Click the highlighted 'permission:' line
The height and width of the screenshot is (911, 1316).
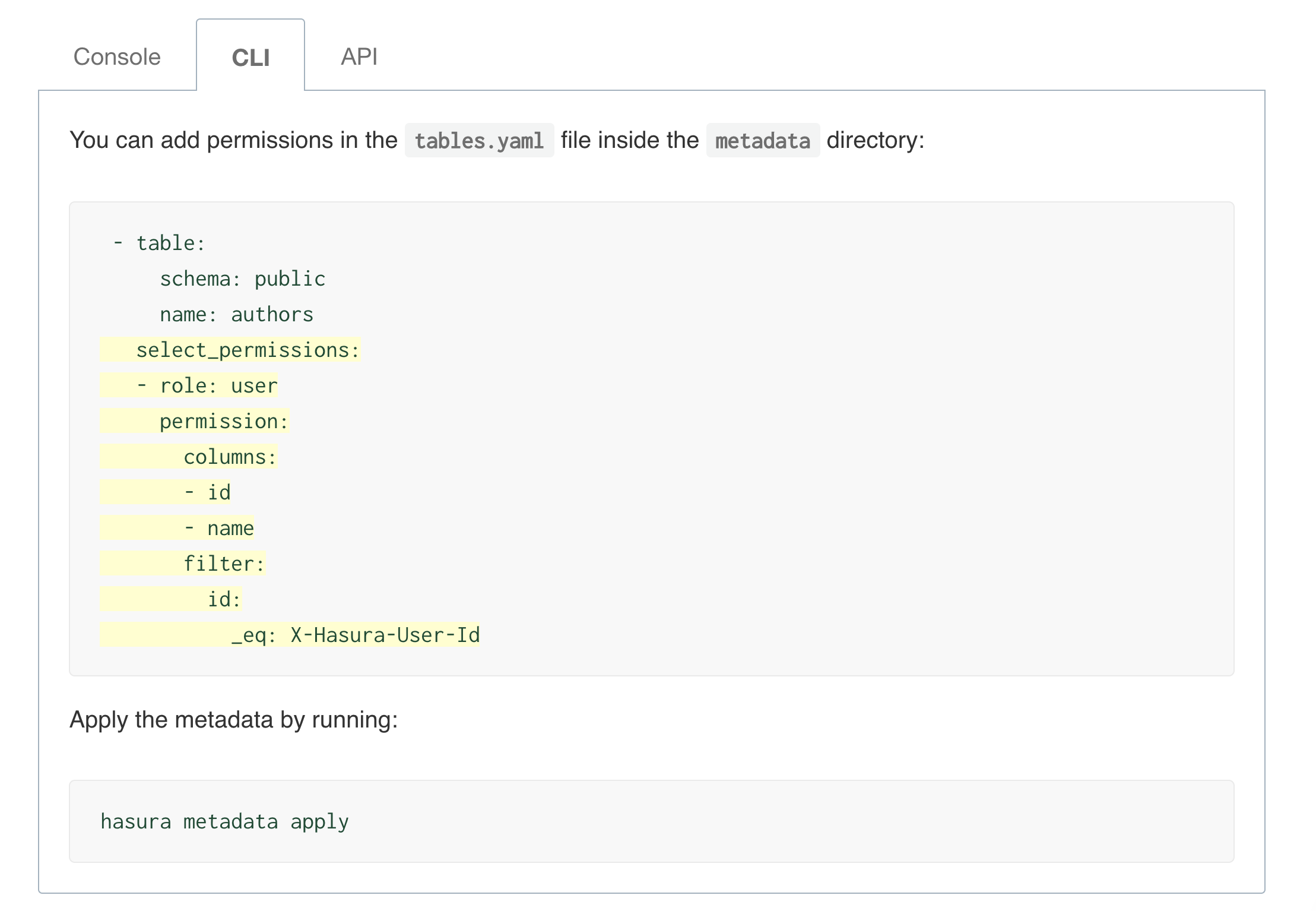195,422
